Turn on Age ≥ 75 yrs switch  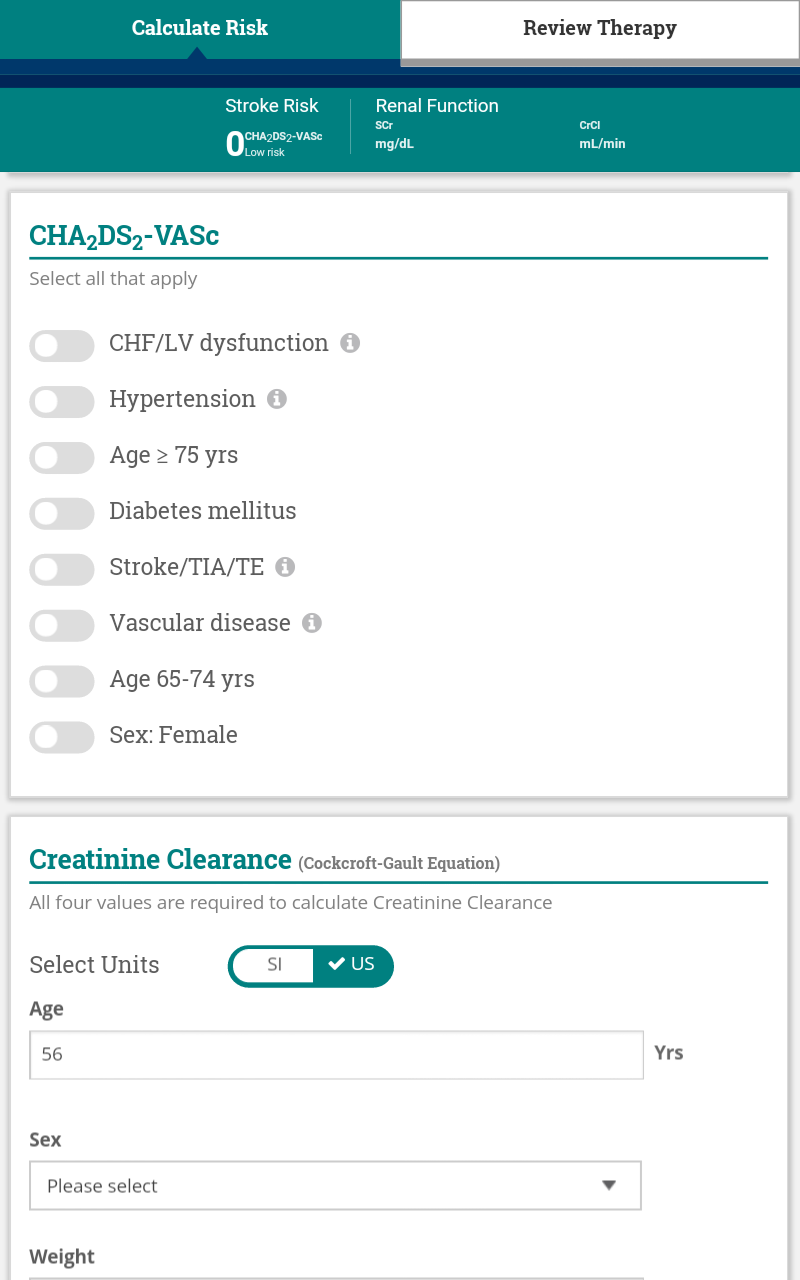pyautogui.click(x=62, y=458)
